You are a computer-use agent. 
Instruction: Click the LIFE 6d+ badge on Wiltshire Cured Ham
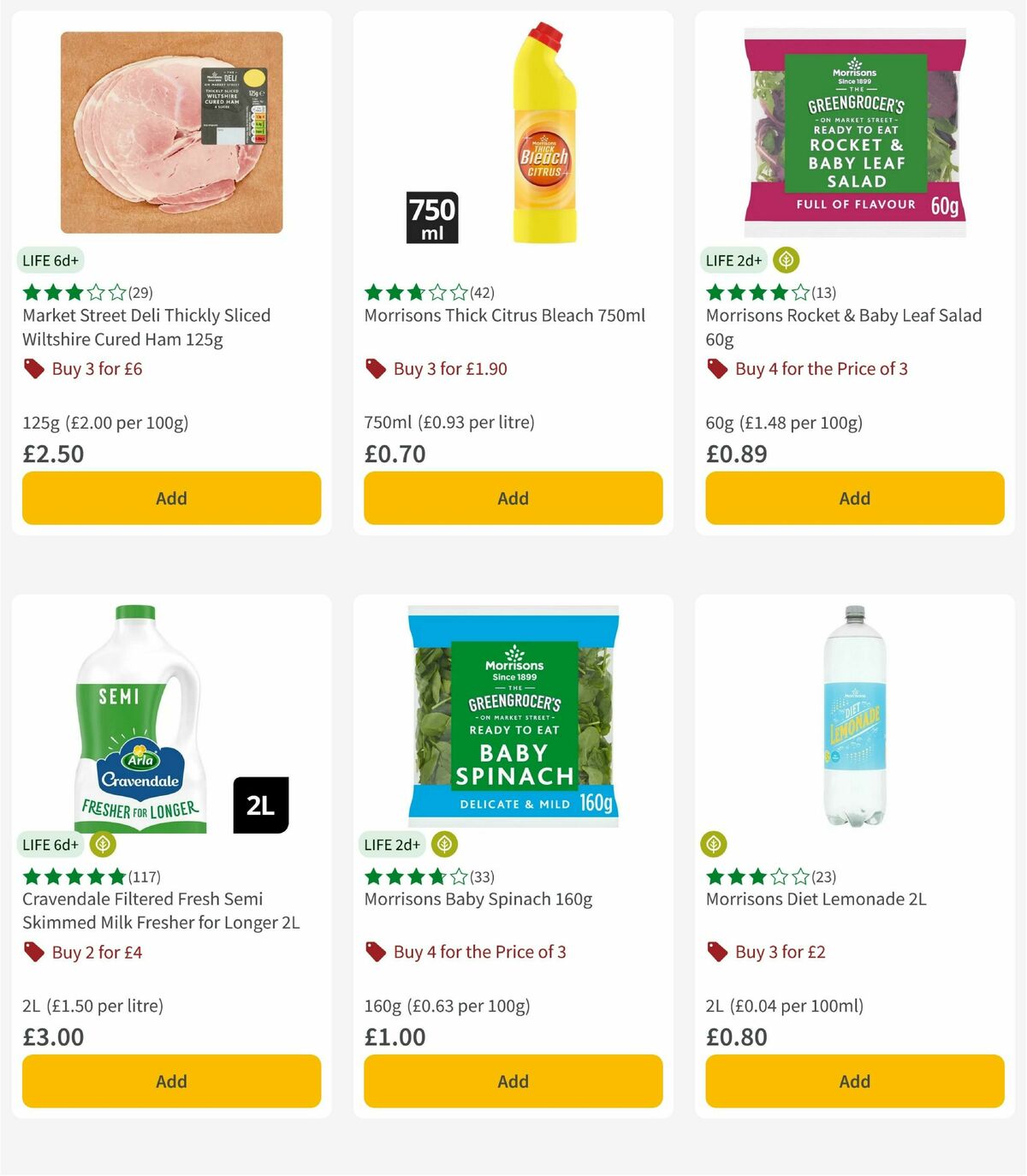coord(50,260)
